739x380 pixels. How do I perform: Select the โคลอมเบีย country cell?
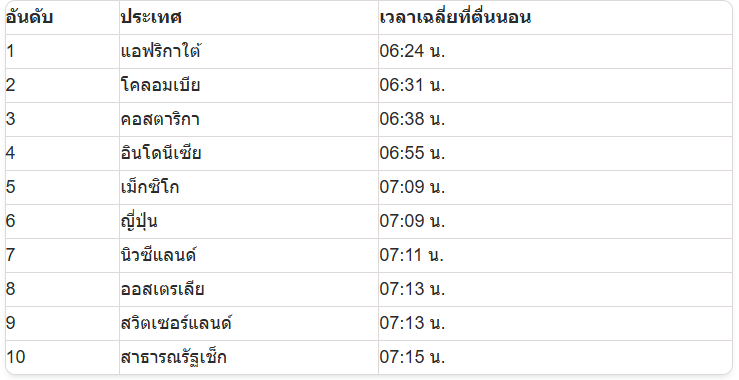(249, 85)
